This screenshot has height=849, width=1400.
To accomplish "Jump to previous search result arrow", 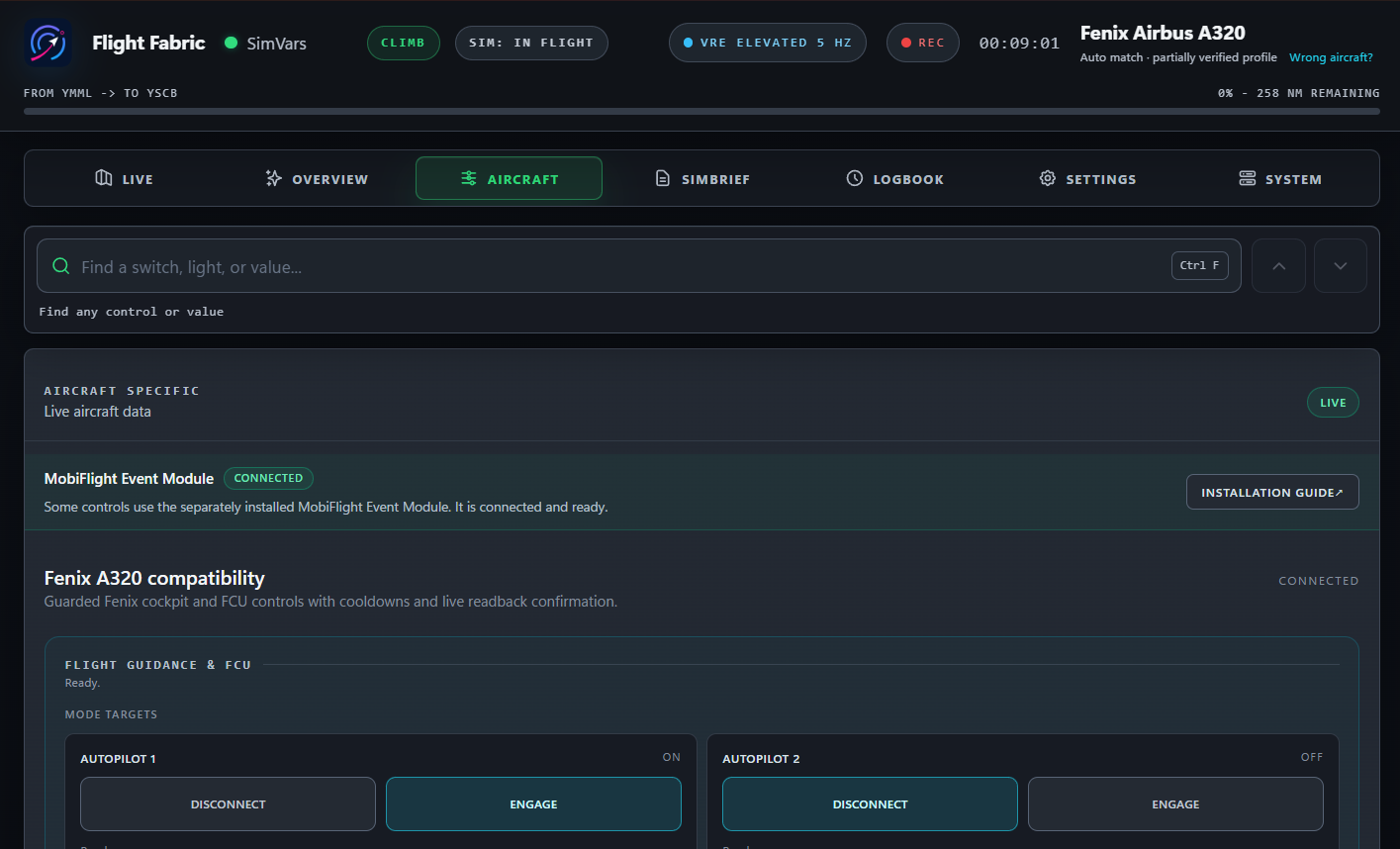I will (x=1278, y=265).
